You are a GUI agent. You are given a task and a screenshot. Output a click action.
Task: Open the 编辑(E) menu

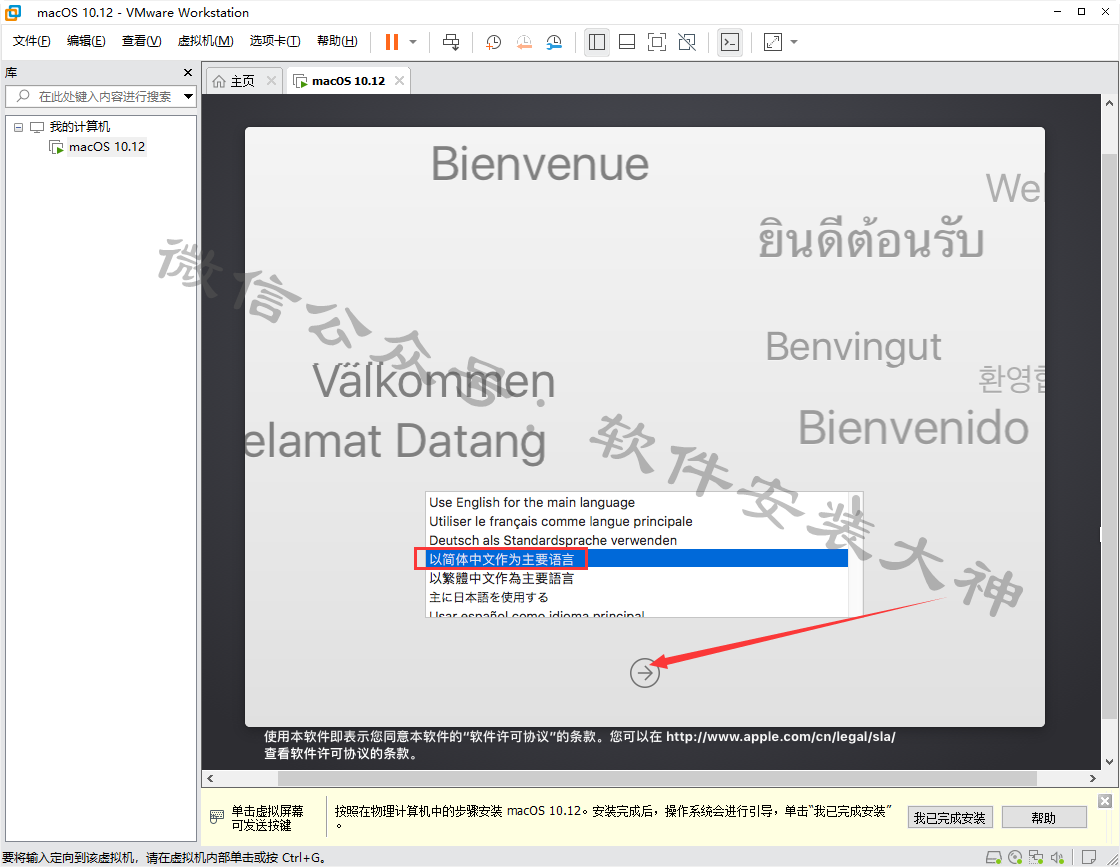[86, 41]
